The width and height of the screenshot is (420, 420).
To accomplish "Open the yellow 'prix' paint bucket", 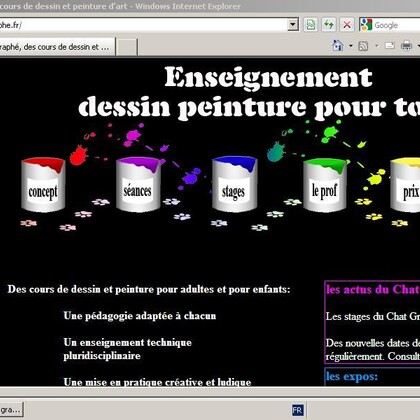I will 405,185.
